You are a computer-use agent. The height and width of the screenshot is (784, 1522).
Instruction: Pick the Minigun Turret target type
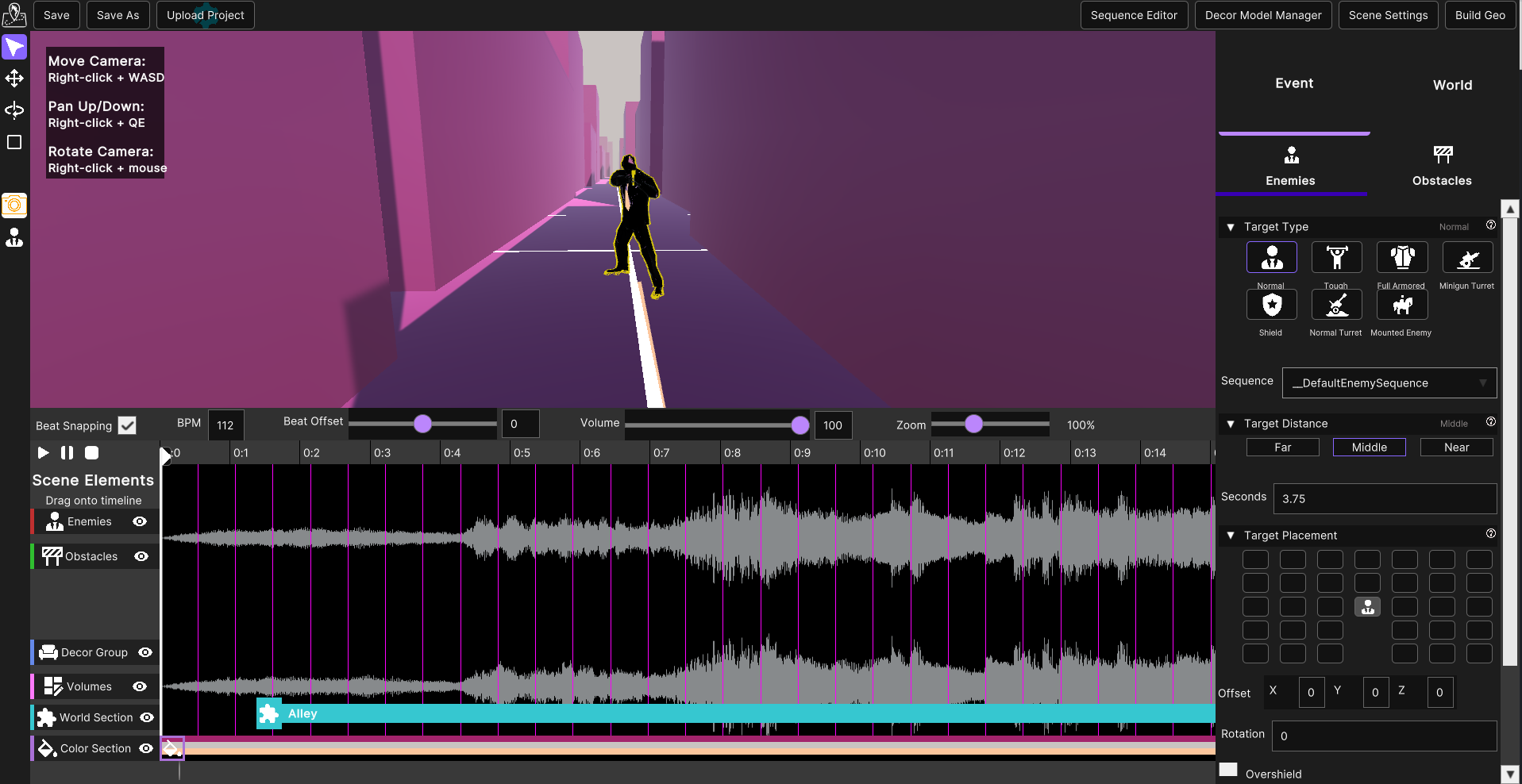(x=1467, y=258)
